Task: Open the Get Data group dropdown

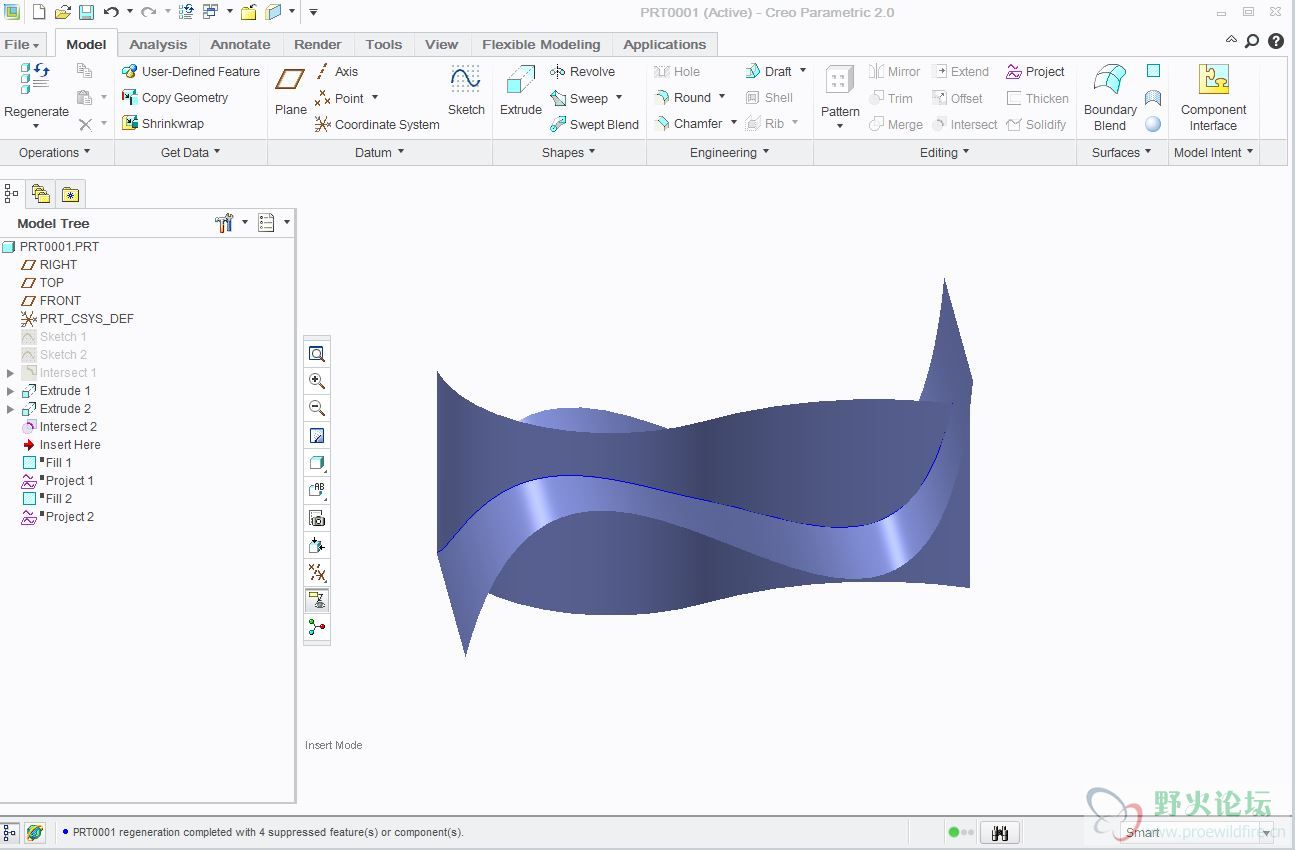Action: (x=191, y=153)
